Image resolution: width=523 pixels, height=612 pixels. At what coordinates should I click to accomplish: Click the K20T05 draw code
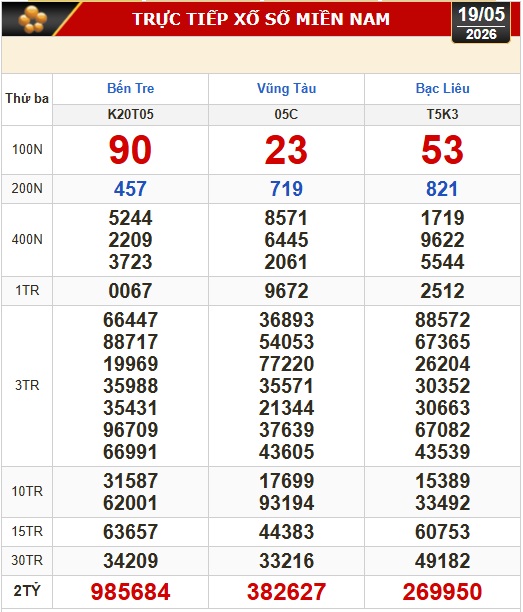130,114
